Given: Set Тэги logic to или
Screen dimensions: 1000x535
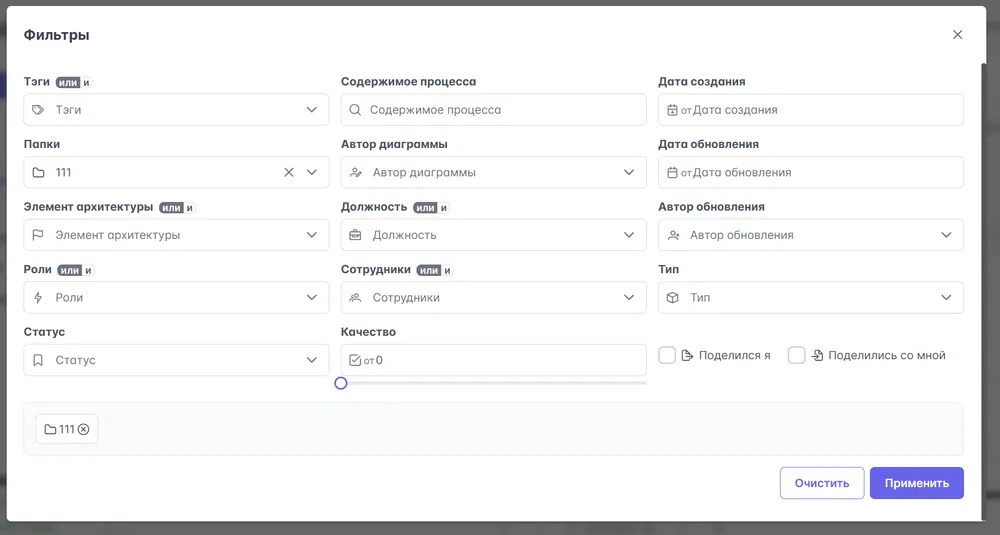Looking at the screenshot, I should [x=68, y=82].
